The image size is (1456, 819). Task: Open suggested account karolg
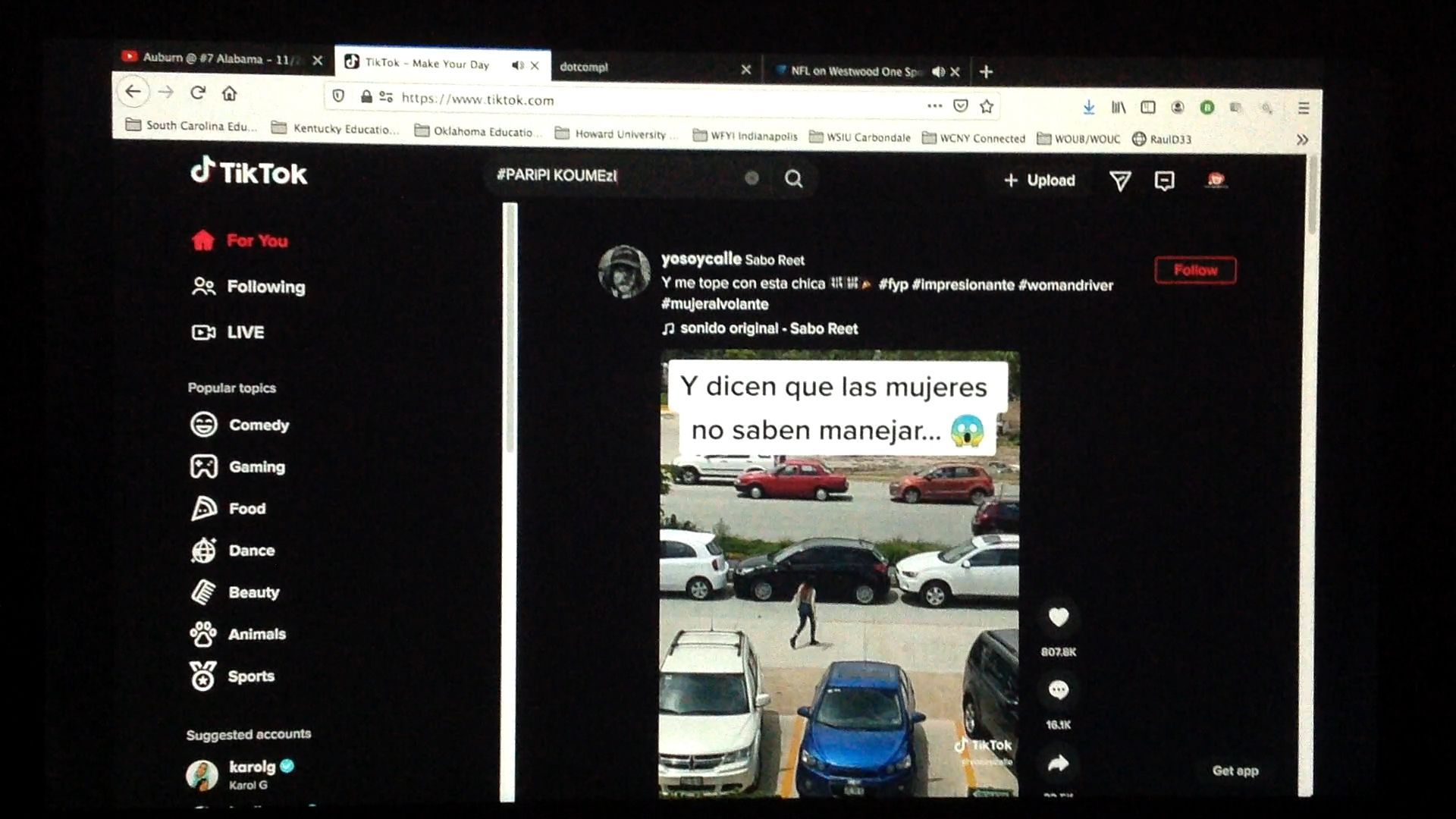click(x=240, y=774)
